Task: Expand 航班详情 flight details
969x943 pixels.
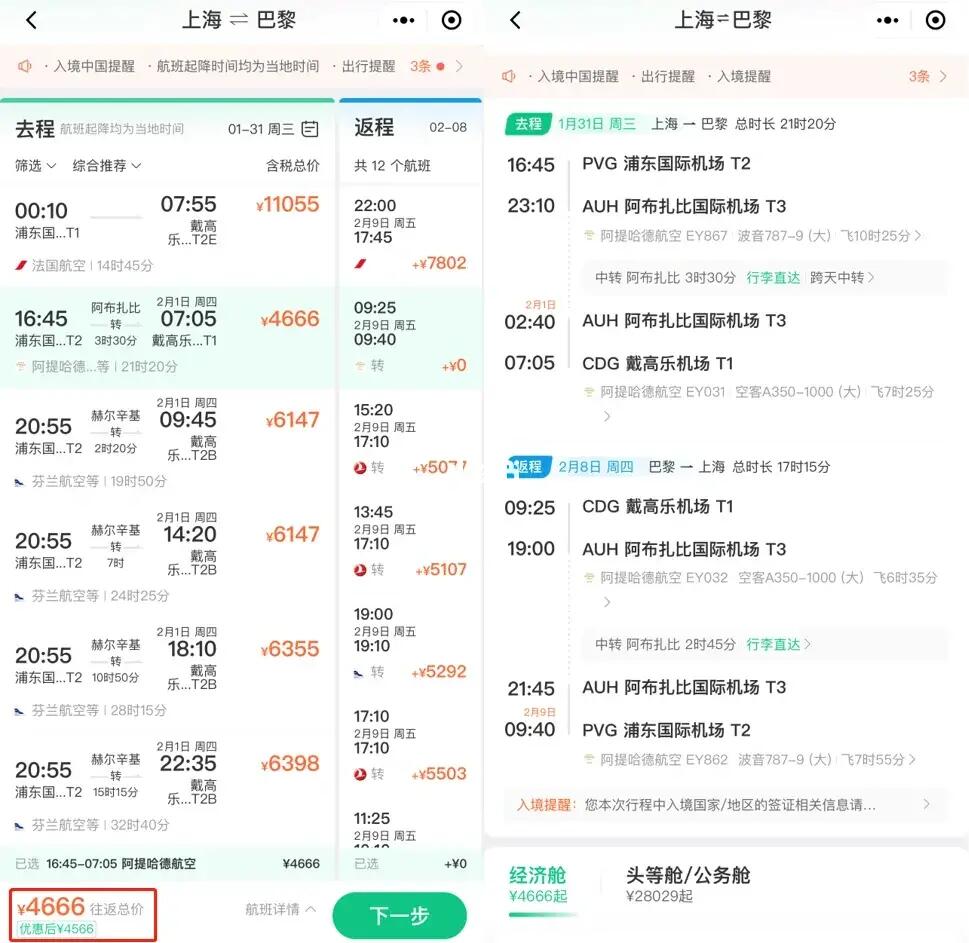Action: [281, 909]
